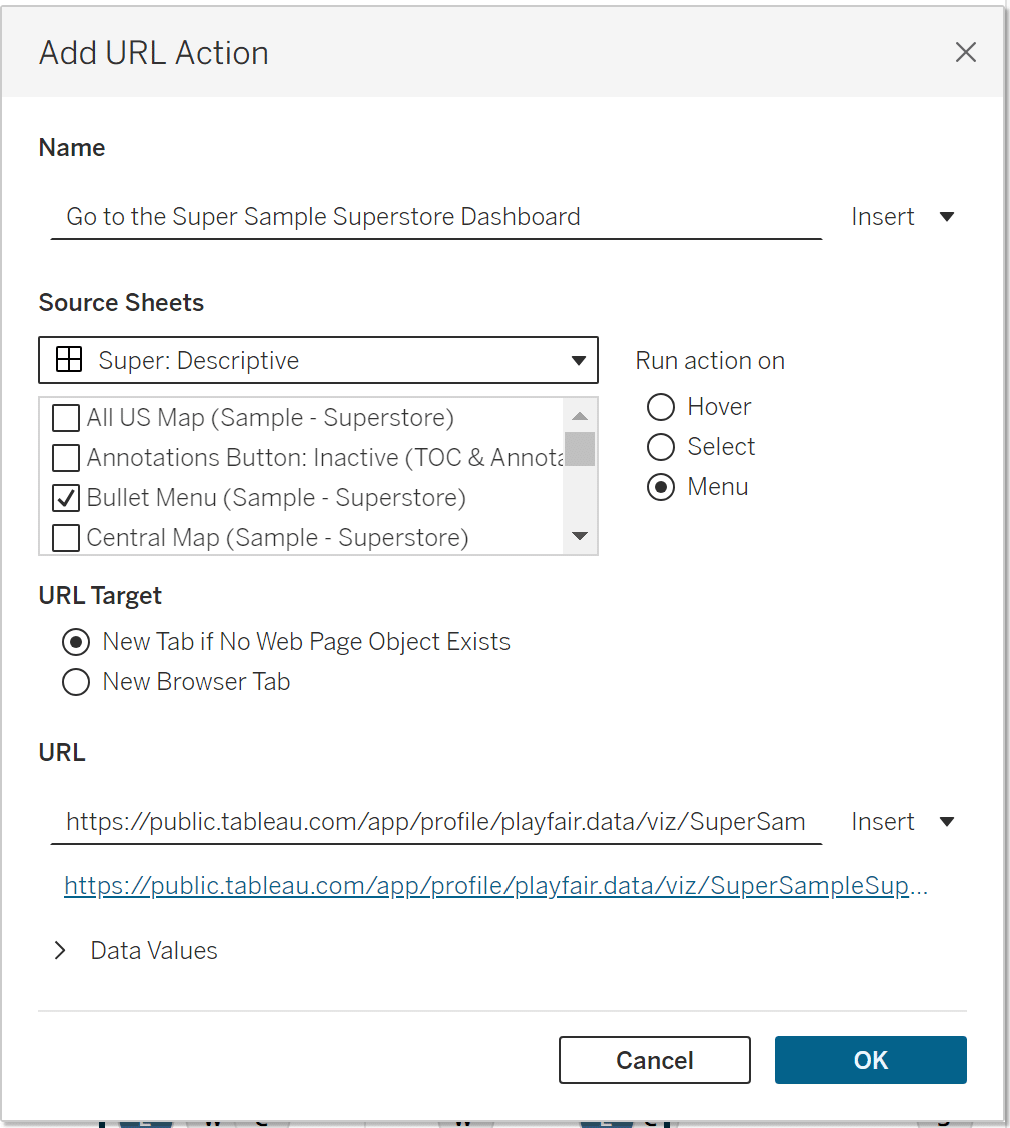
Task: Open the public.tableau.com preview link
Action: pos(496,886)
